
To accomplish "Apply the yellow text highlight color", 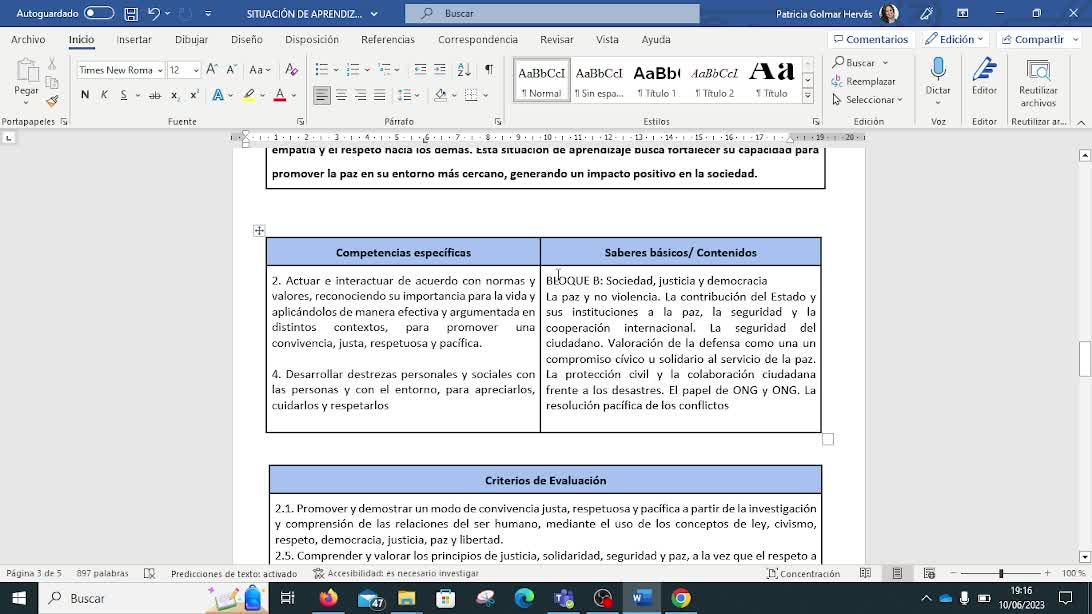I will [x=249, y=95].
